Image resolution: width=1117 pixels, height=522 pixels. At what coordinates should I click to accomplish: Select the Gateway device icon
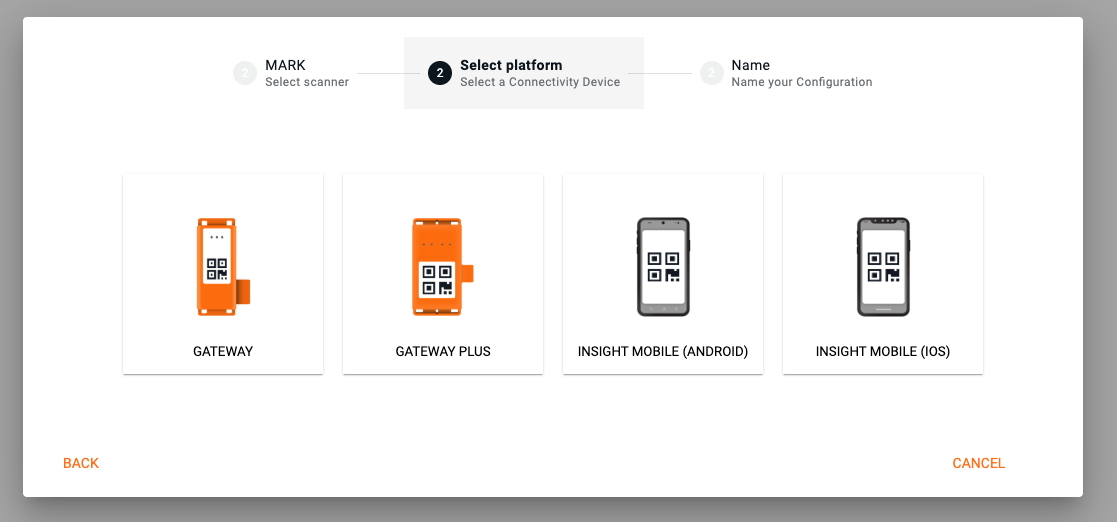pos(223,267)
